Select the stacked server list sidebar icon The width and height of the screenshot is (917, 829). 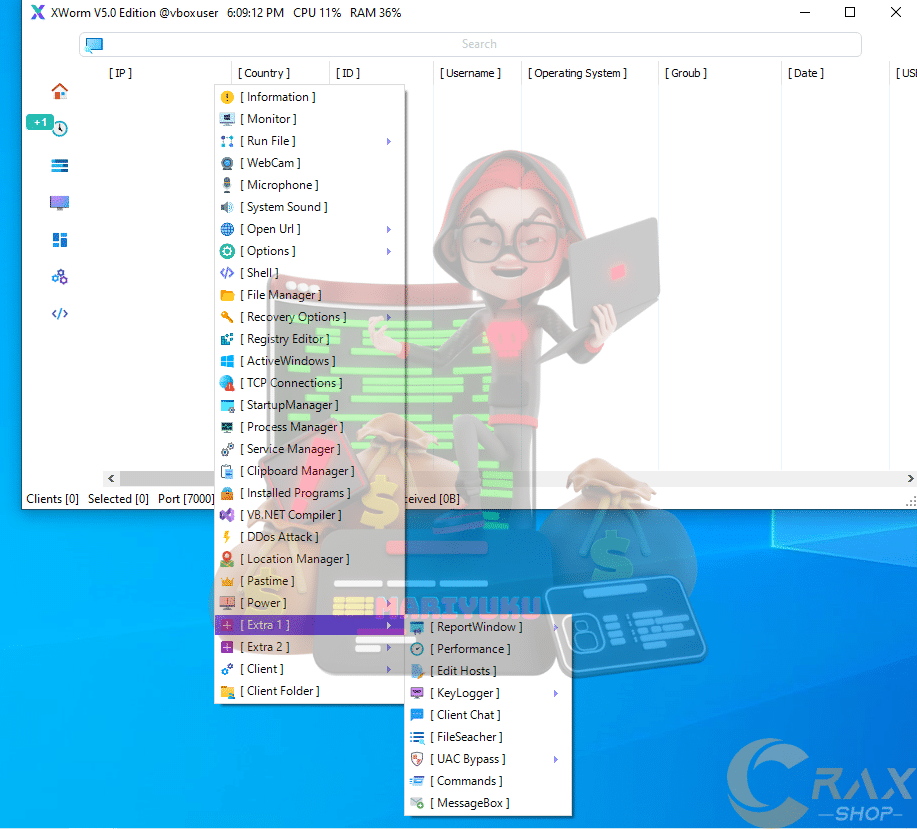(x=60, y=166)
